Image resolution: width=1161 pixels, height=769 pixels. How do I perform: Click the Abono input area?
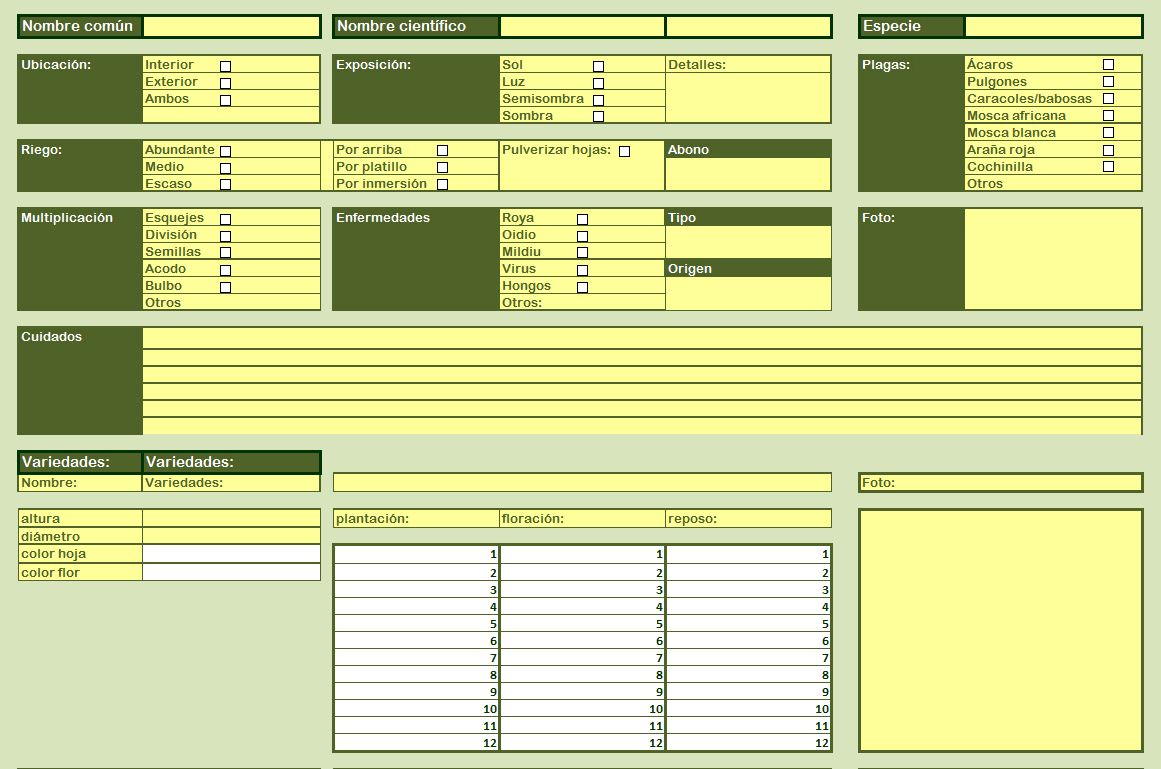748,174
